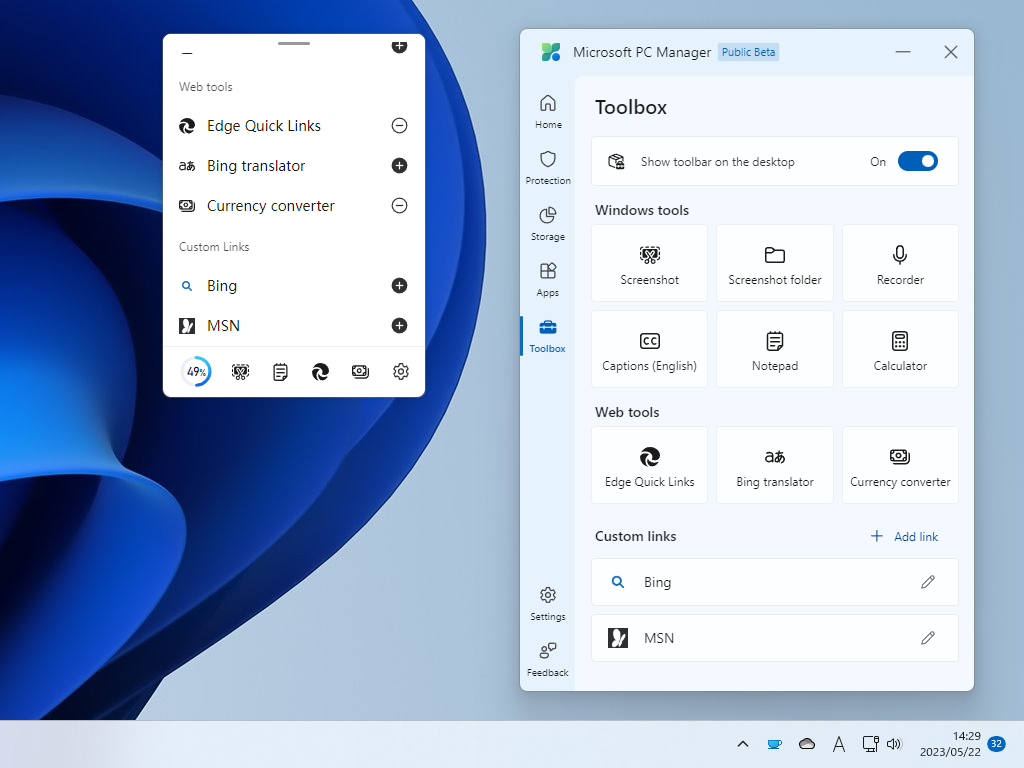Add Bing translator to the toolbar

click(399, 166)
